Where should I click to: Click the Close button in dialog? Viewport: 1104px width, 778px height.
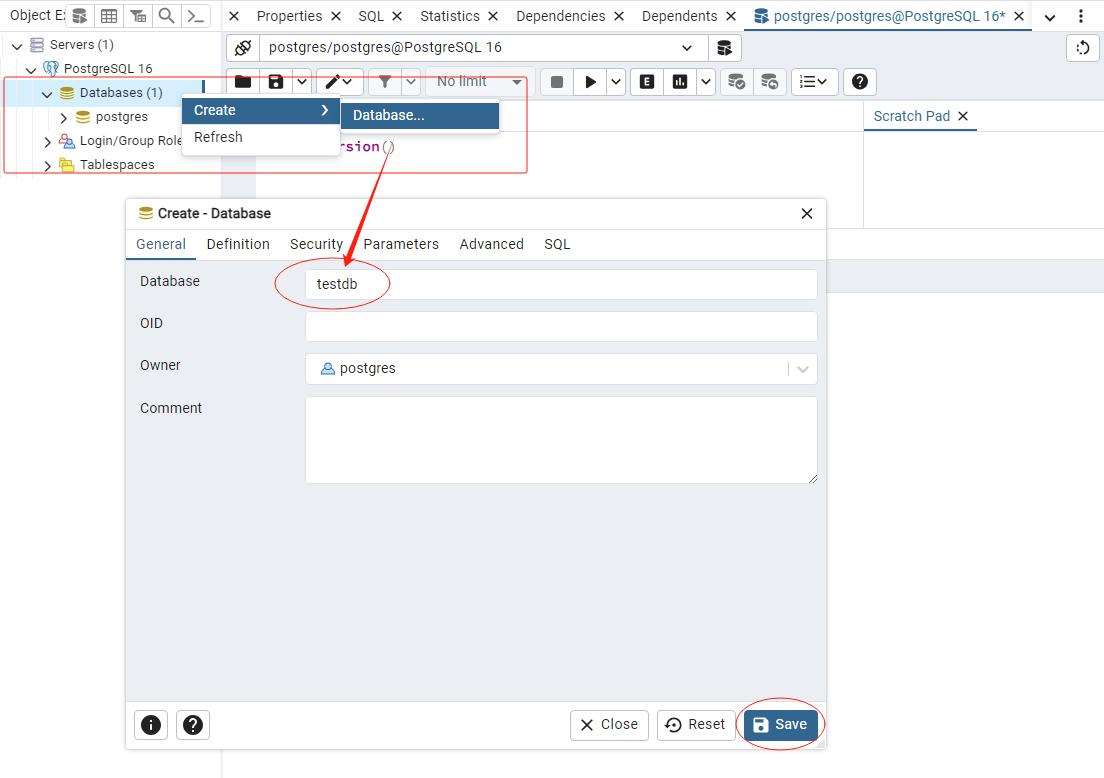coord(609,724)
